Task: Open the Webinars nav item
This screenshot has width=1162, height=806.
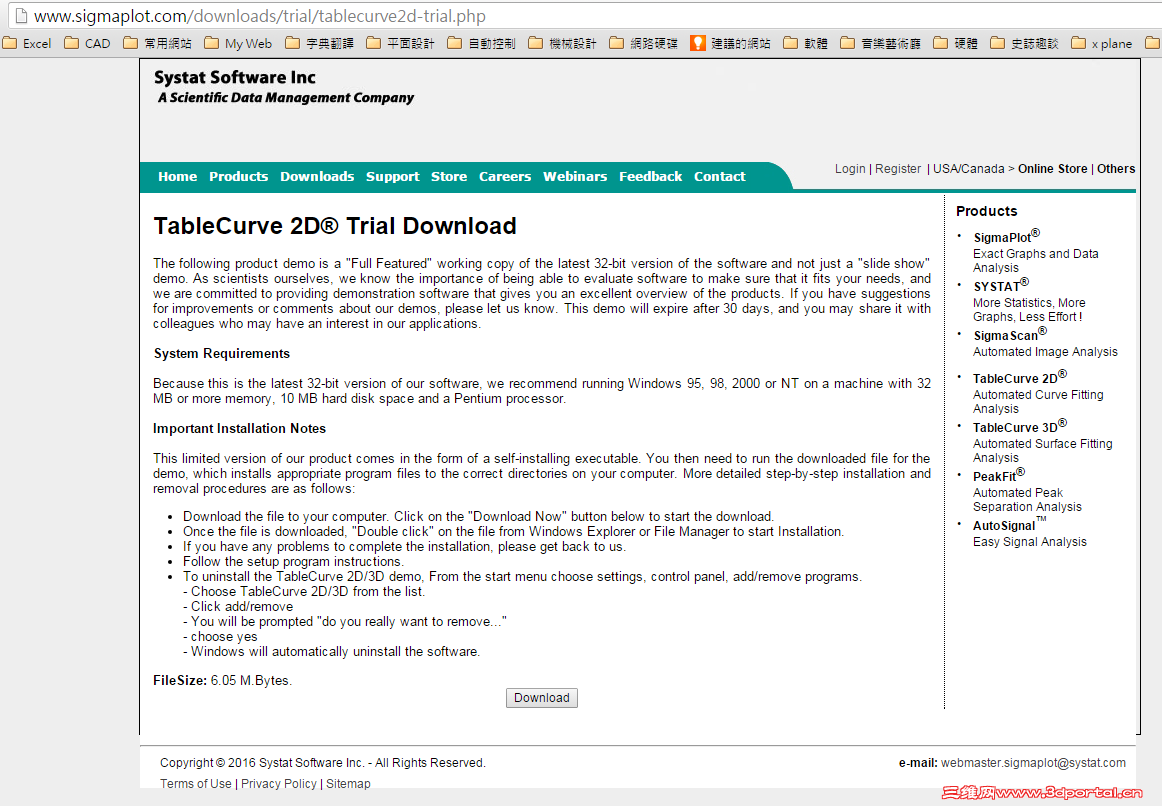Action: [575, 176]
